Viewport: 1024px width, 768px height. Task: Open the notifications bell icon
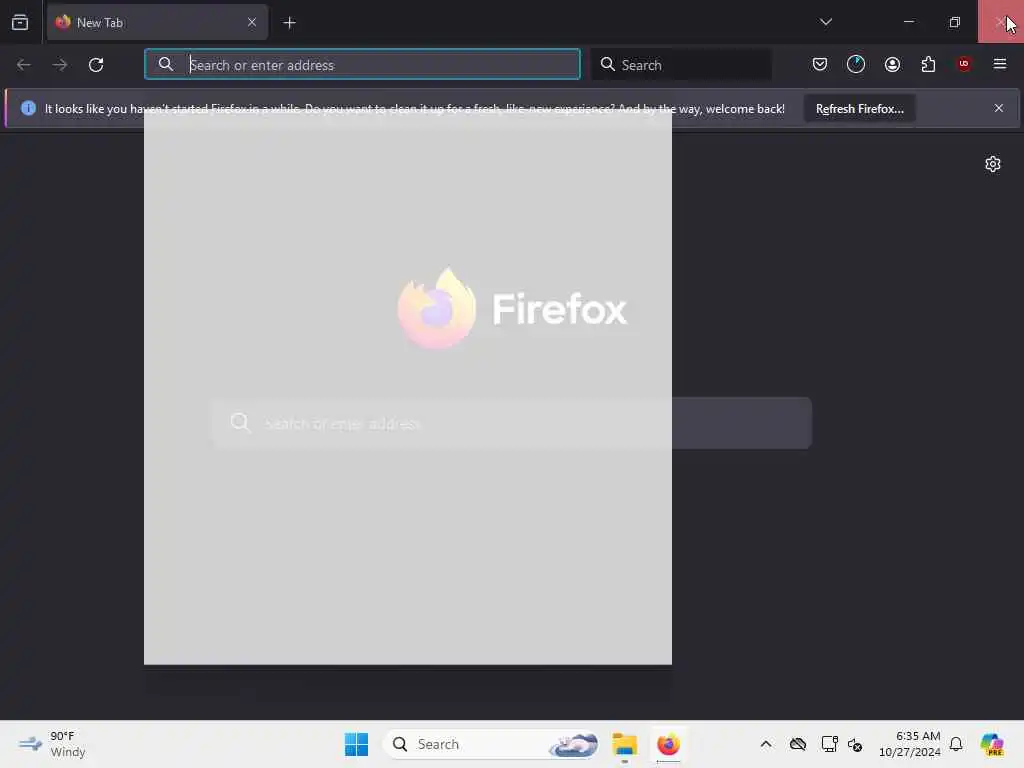click(x=956, y=744)
